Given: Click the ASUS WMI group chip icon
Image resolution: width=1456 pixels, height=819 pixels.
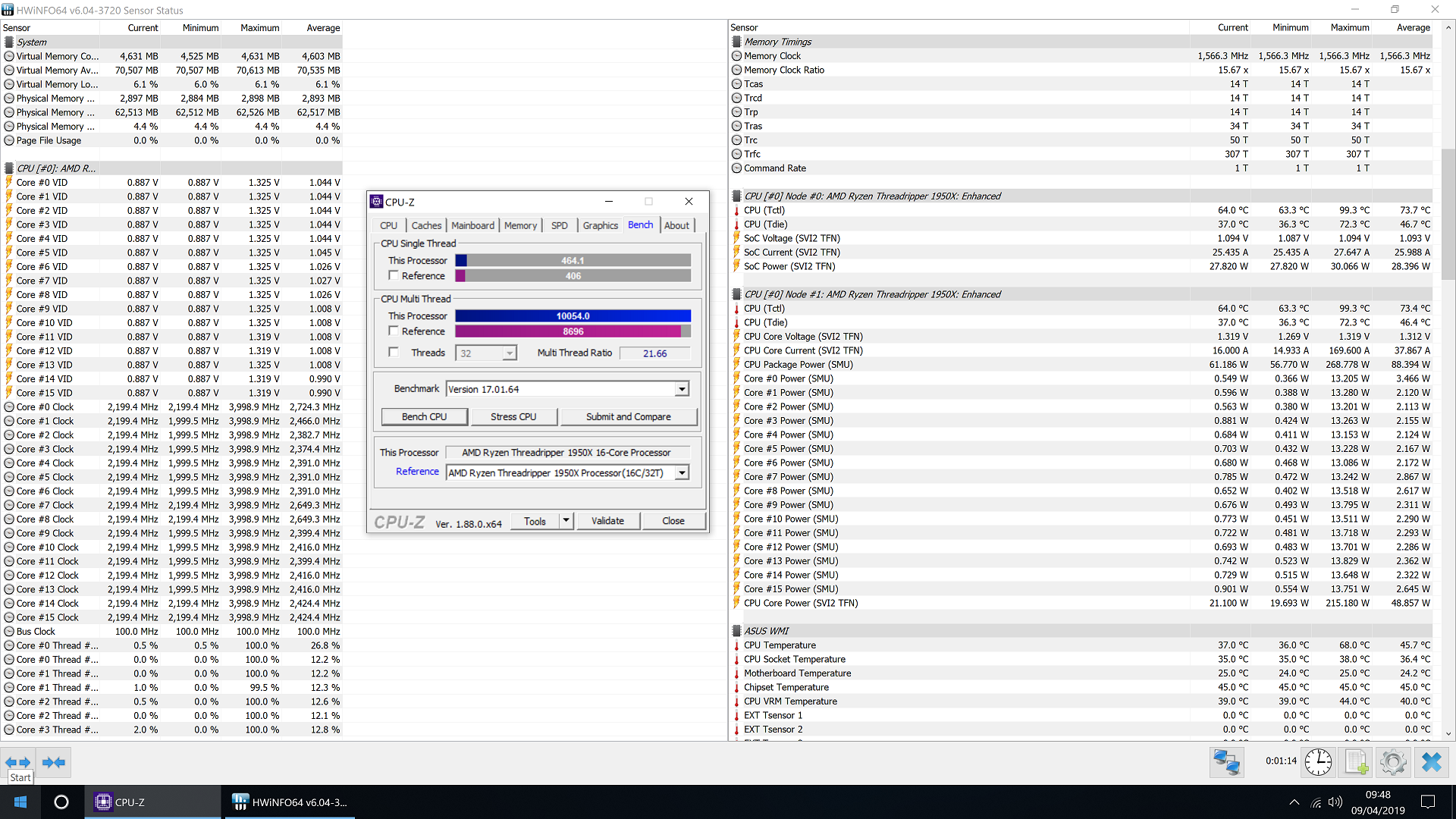Looking at the screenshot, I should (736, 631).
